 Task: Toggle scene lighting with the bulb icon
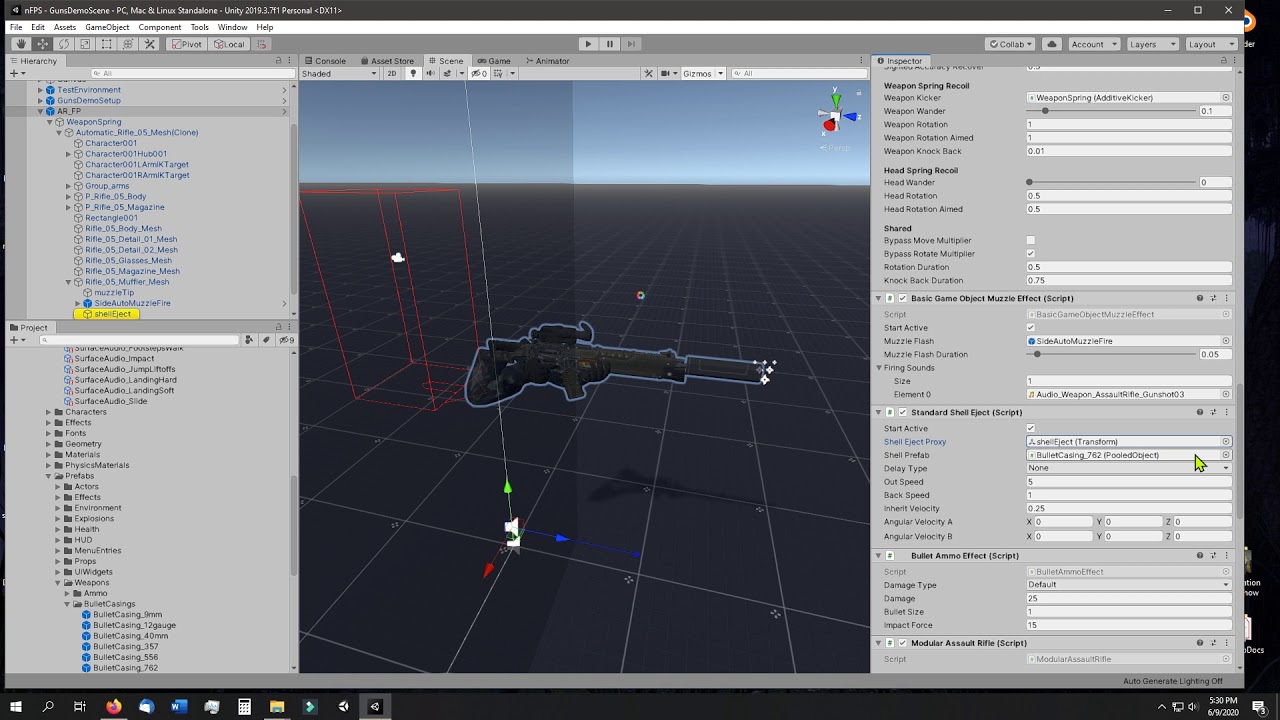pyautogui.click(x=413, y=73)
